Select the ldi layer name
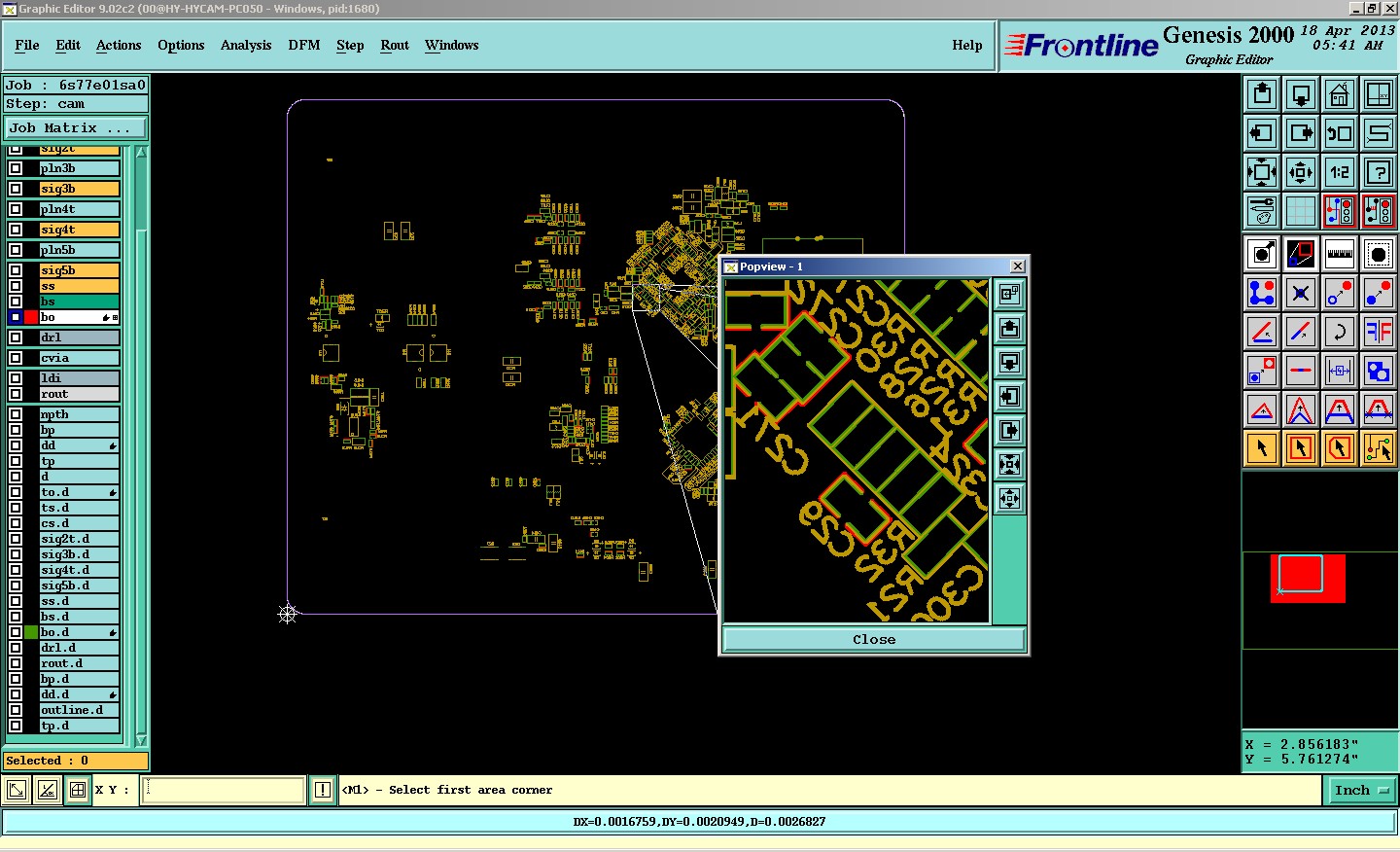Screen dimensions: 1400x852 (80, 378)
